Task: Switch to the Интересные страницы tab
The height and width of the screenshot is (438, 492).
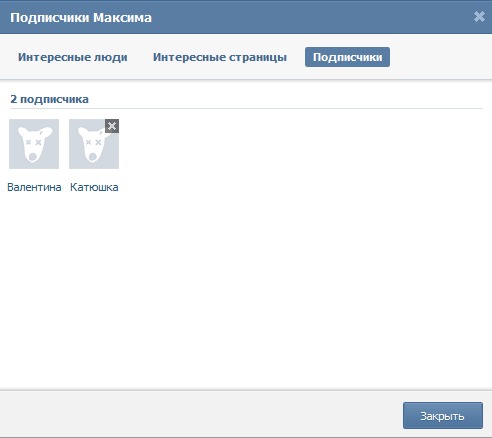Action: (220, 57)
